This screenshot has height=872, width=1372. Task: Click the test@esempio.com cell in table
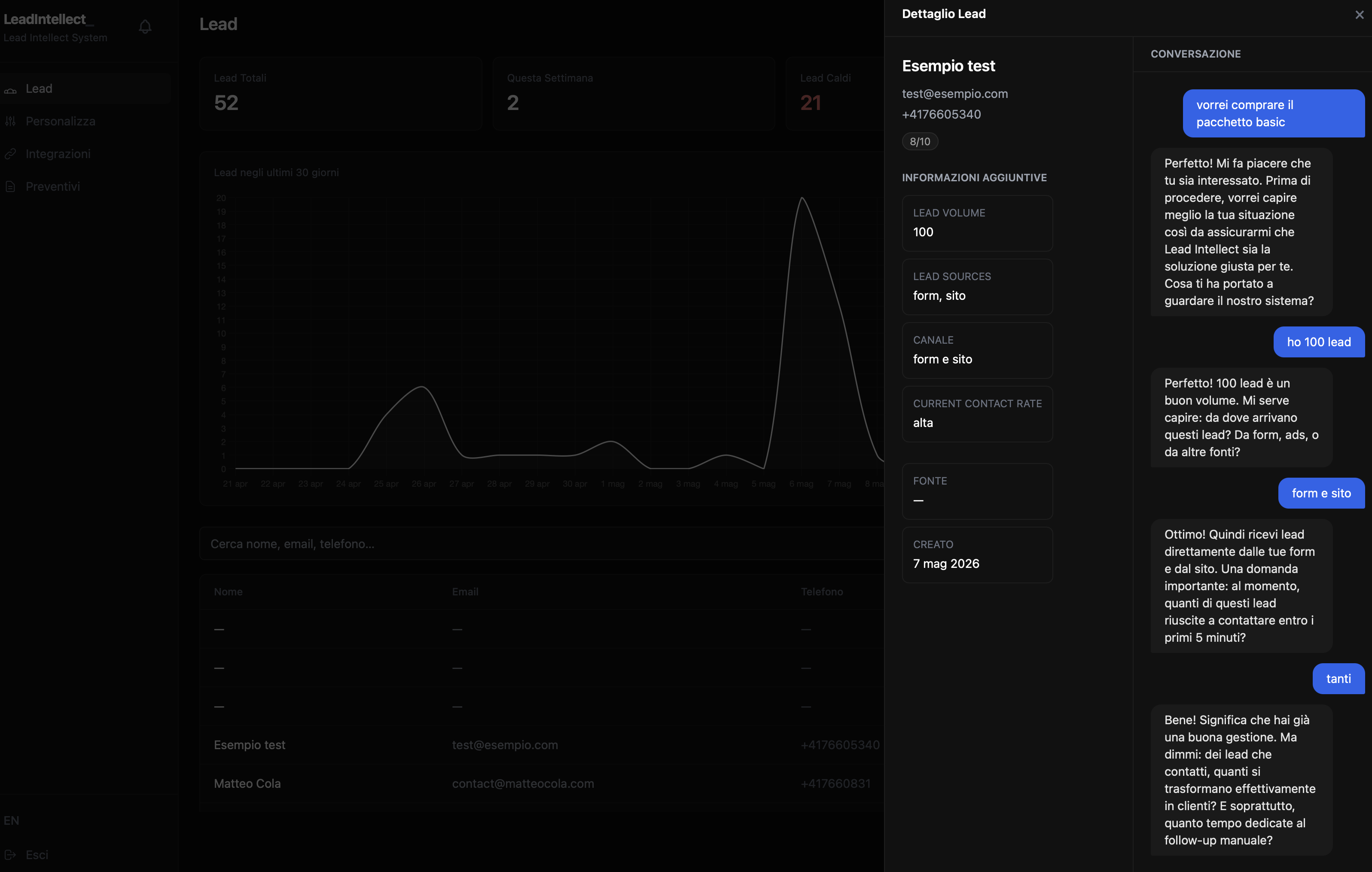click(505, 744)
